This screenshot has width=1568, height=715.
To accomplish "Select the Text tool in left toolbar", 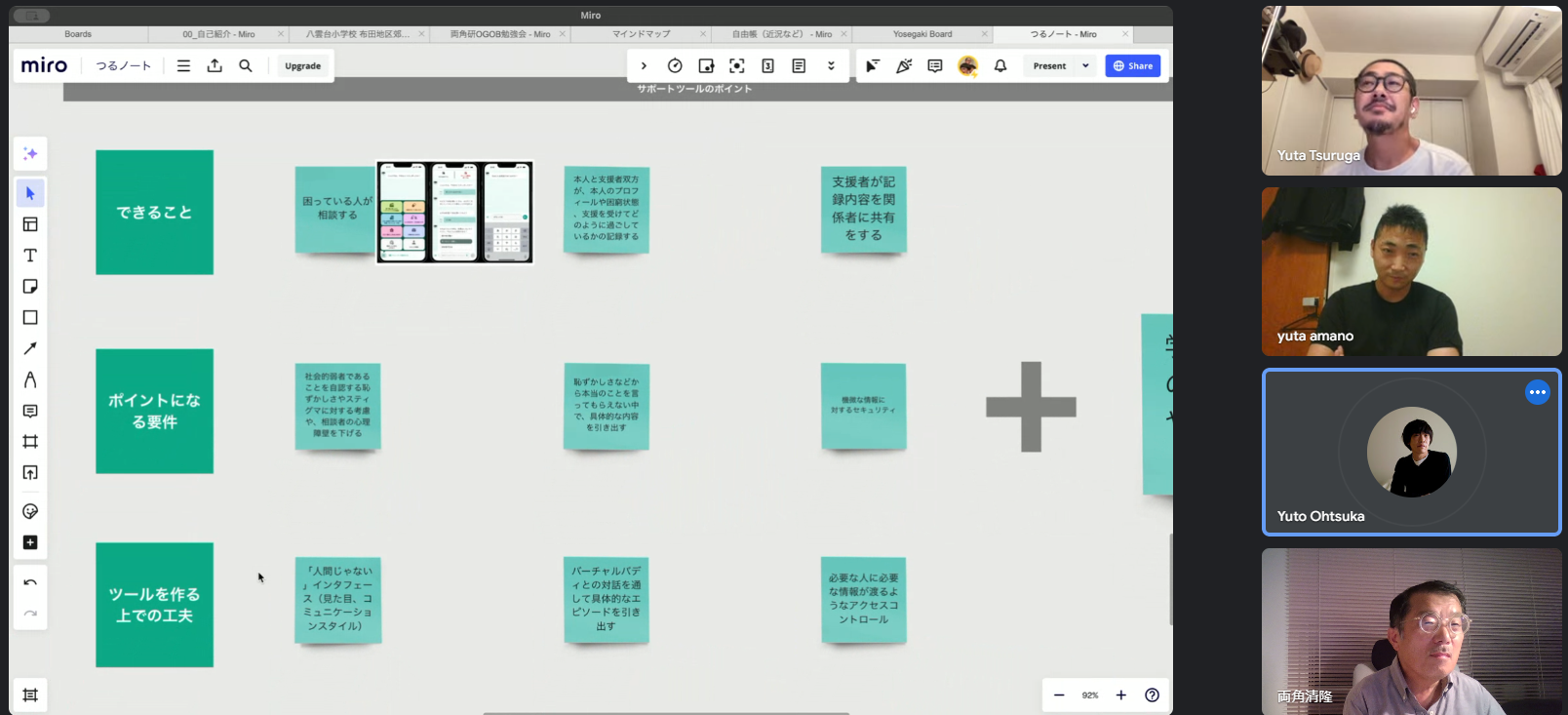I will (30, 256).
